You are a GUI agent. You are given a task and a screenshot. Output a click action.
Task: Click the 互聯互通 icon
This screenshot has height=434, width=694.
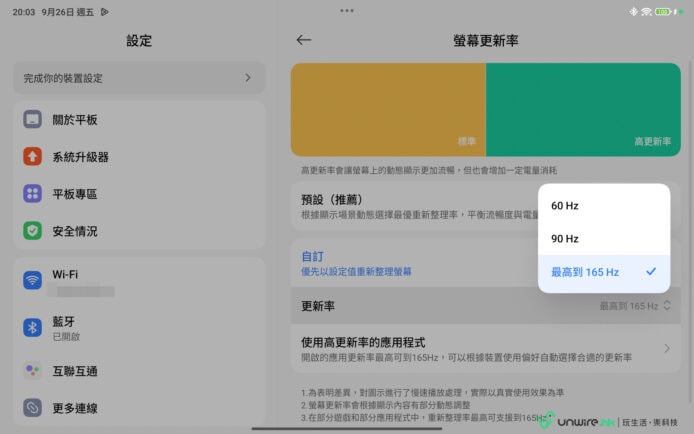point(33,371)
